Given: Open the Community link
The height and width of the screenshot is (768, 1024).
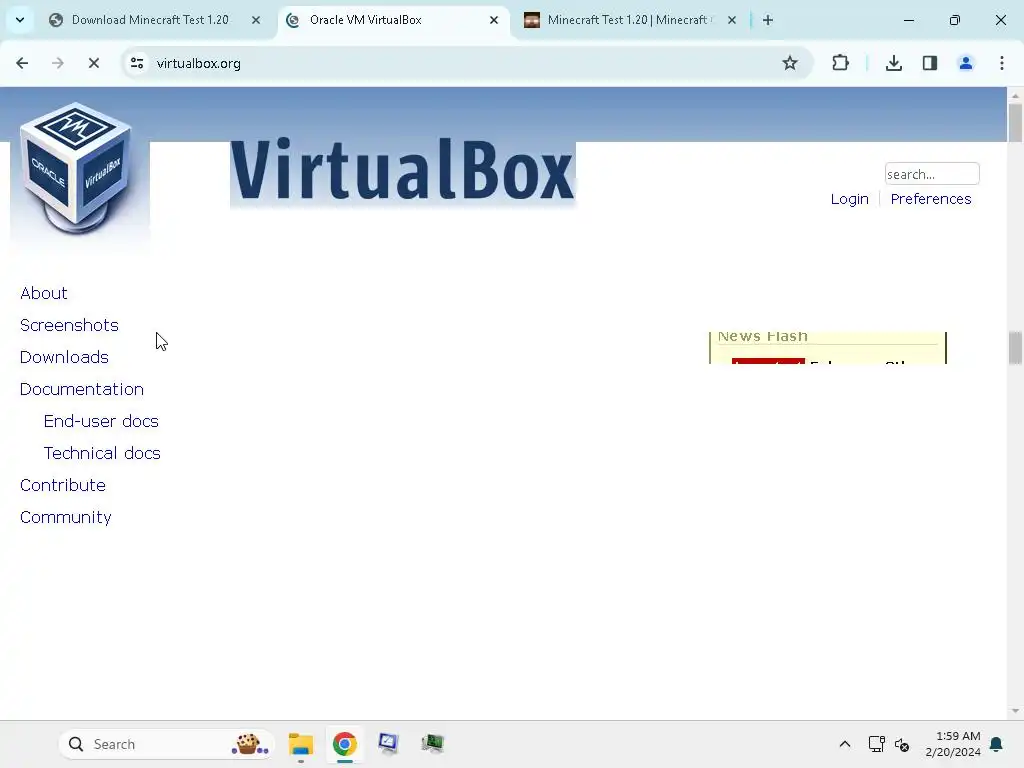Looking at the screenshot, I should (65, 517).
